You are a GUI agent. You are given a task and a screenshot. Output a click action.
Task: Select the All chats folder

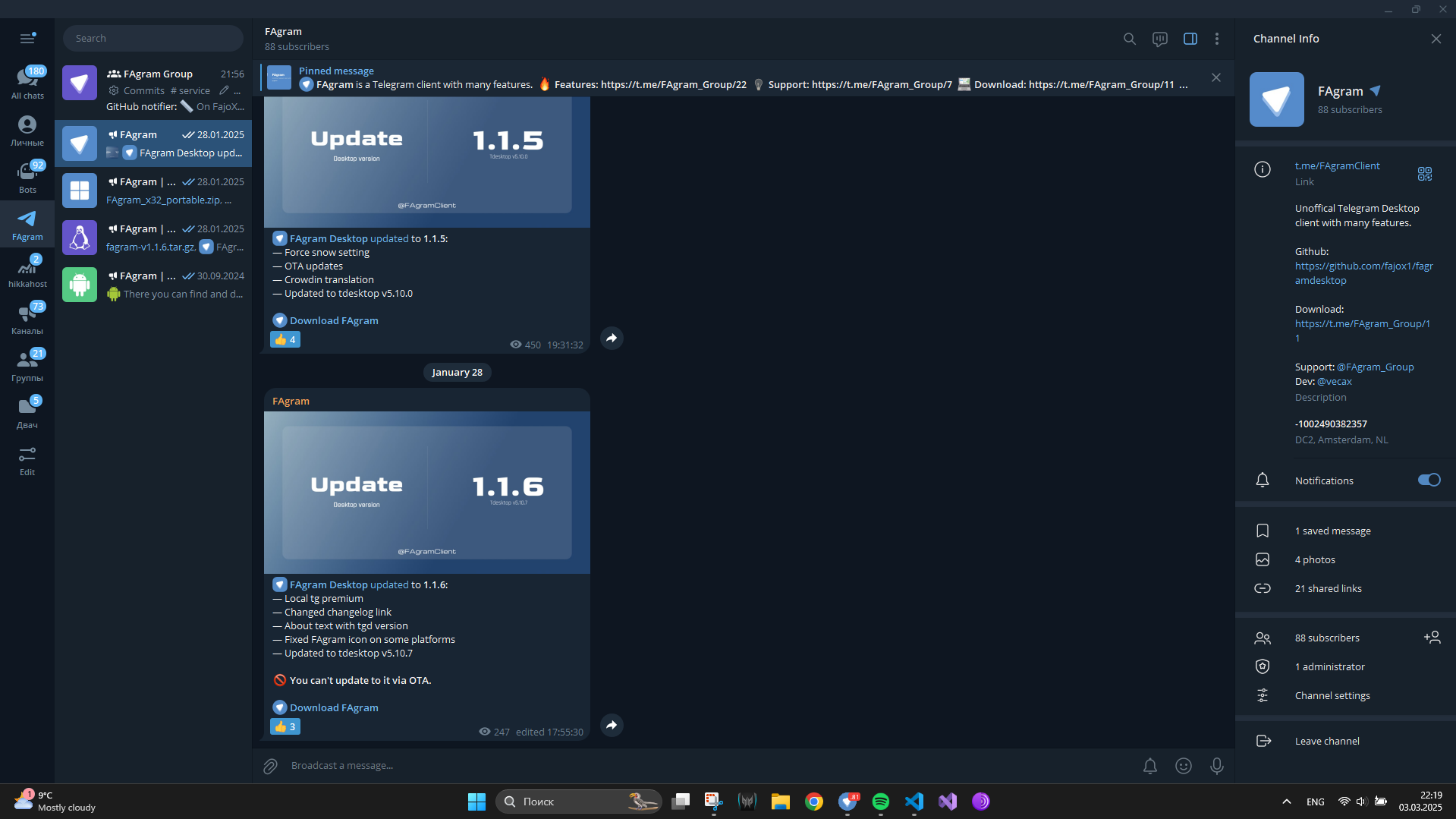(x=27, y=83)
